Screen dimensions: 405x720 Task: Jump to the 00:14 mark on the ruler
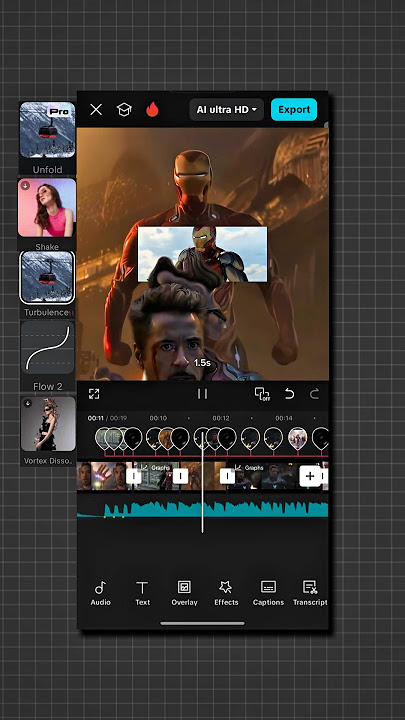284,418
